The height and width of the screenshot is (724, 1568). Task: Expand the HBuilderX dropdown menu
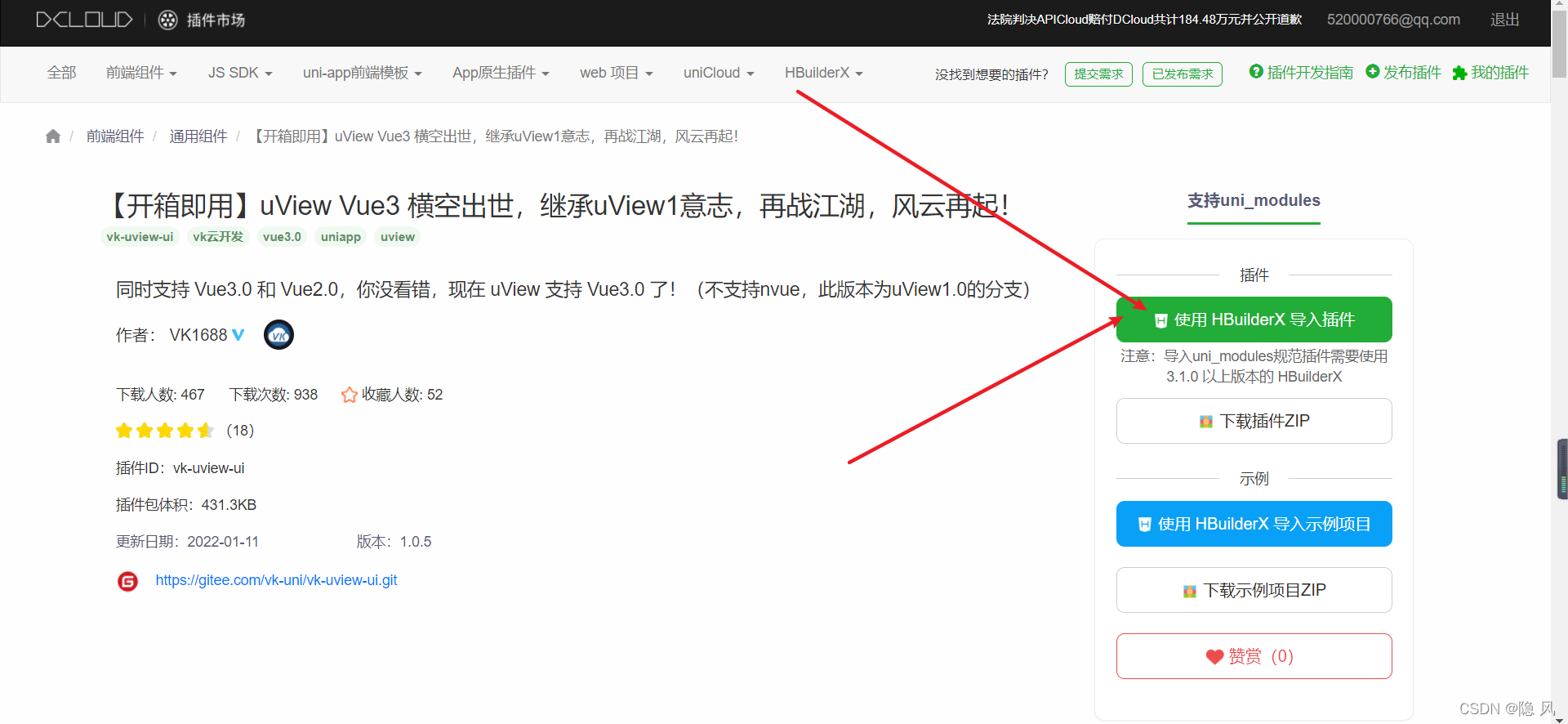click(x=824, y=73)
